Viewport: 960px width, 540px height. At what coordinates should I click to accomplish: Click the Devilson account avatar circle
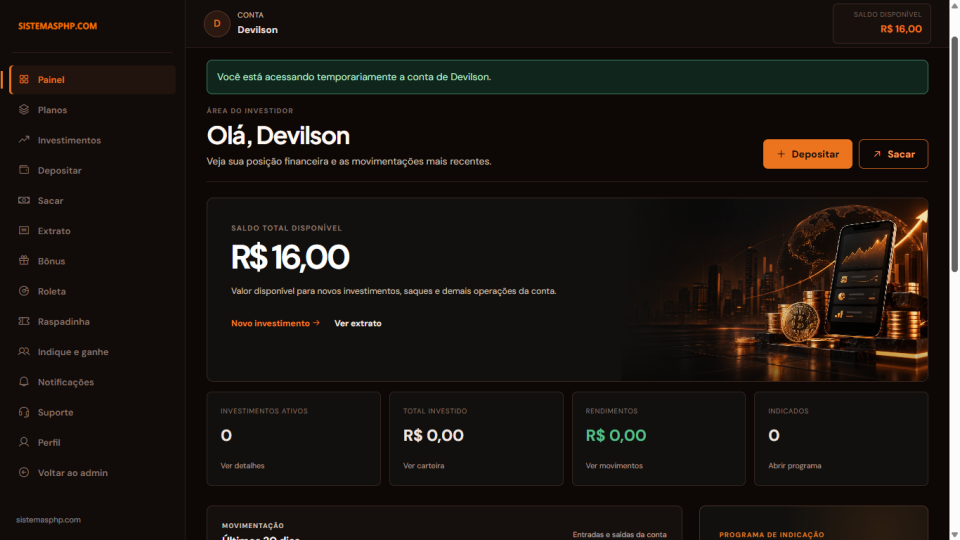pos(217,24)
